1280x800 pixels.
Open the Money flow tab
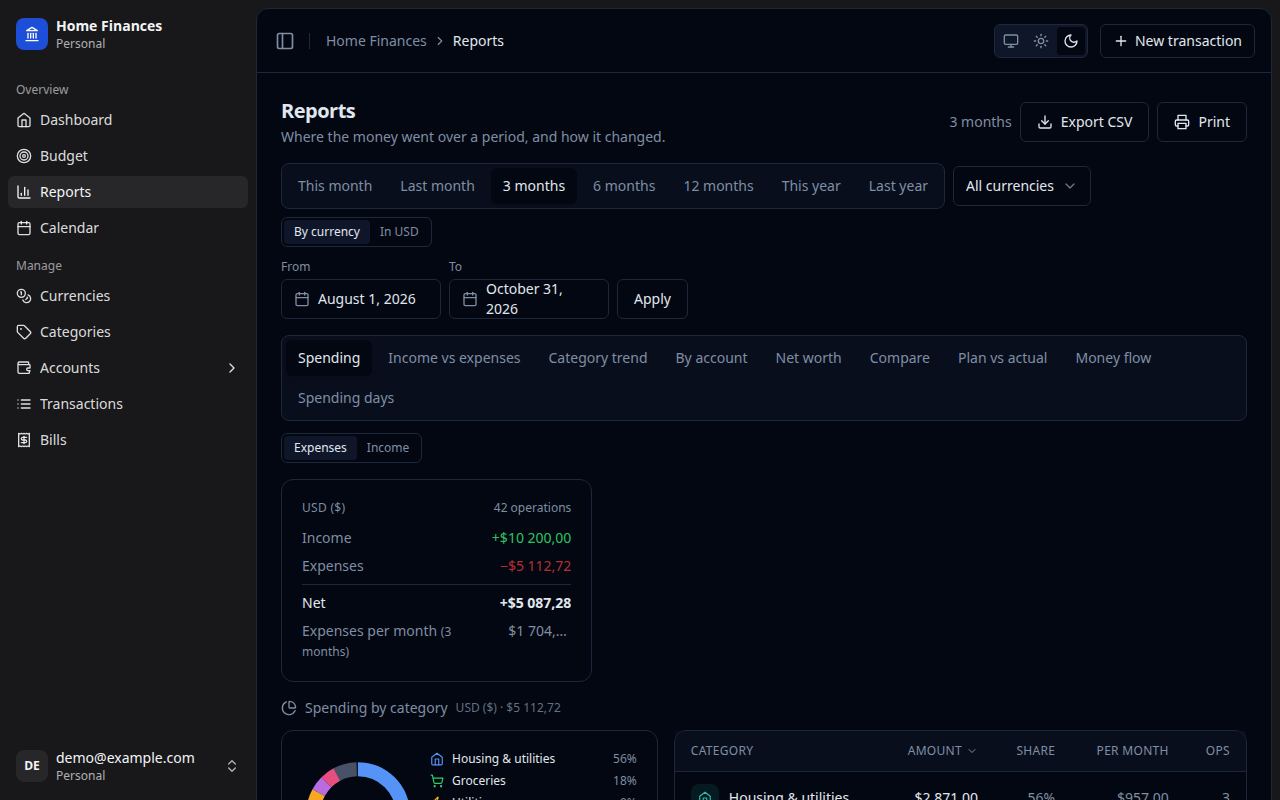click(x=1113, y=358)
